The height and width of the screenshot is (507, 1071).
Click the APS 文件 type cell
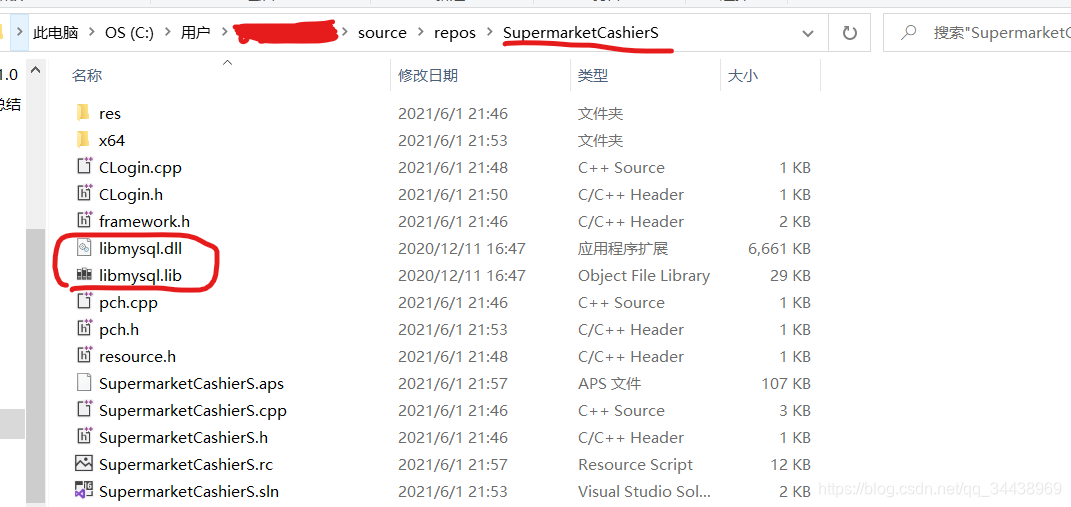pos(609,383)
